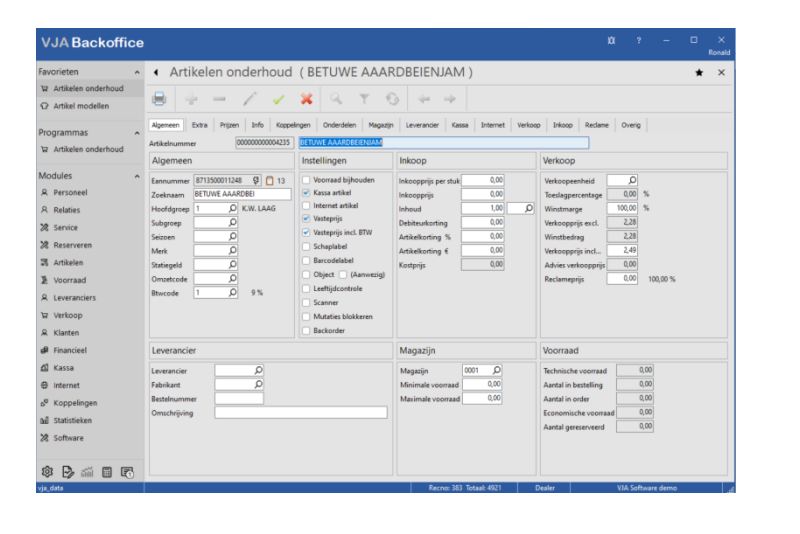Toggle the Leeftijdcontrole checkbox

pos(305,288)
